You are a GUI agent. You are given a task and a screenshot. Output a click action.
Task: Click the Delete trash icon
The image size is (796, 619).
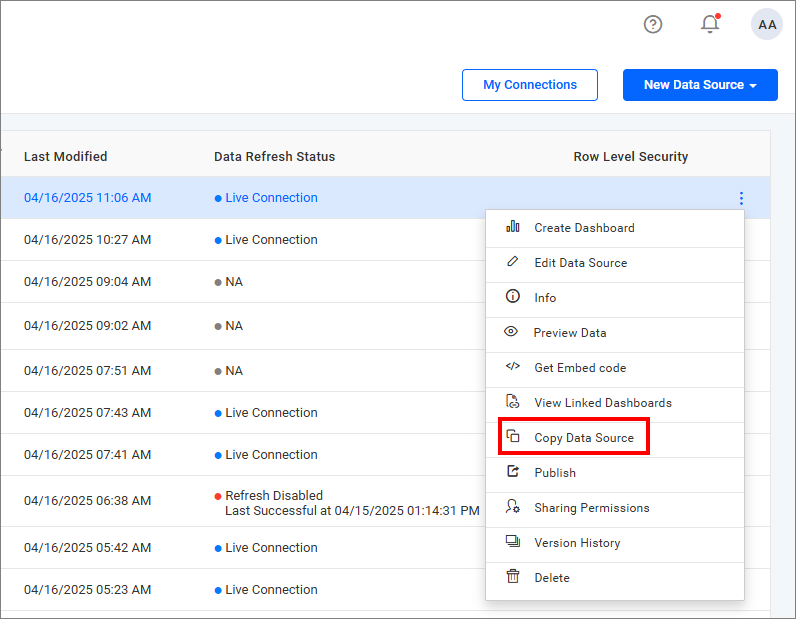click(x=513, y=576)
